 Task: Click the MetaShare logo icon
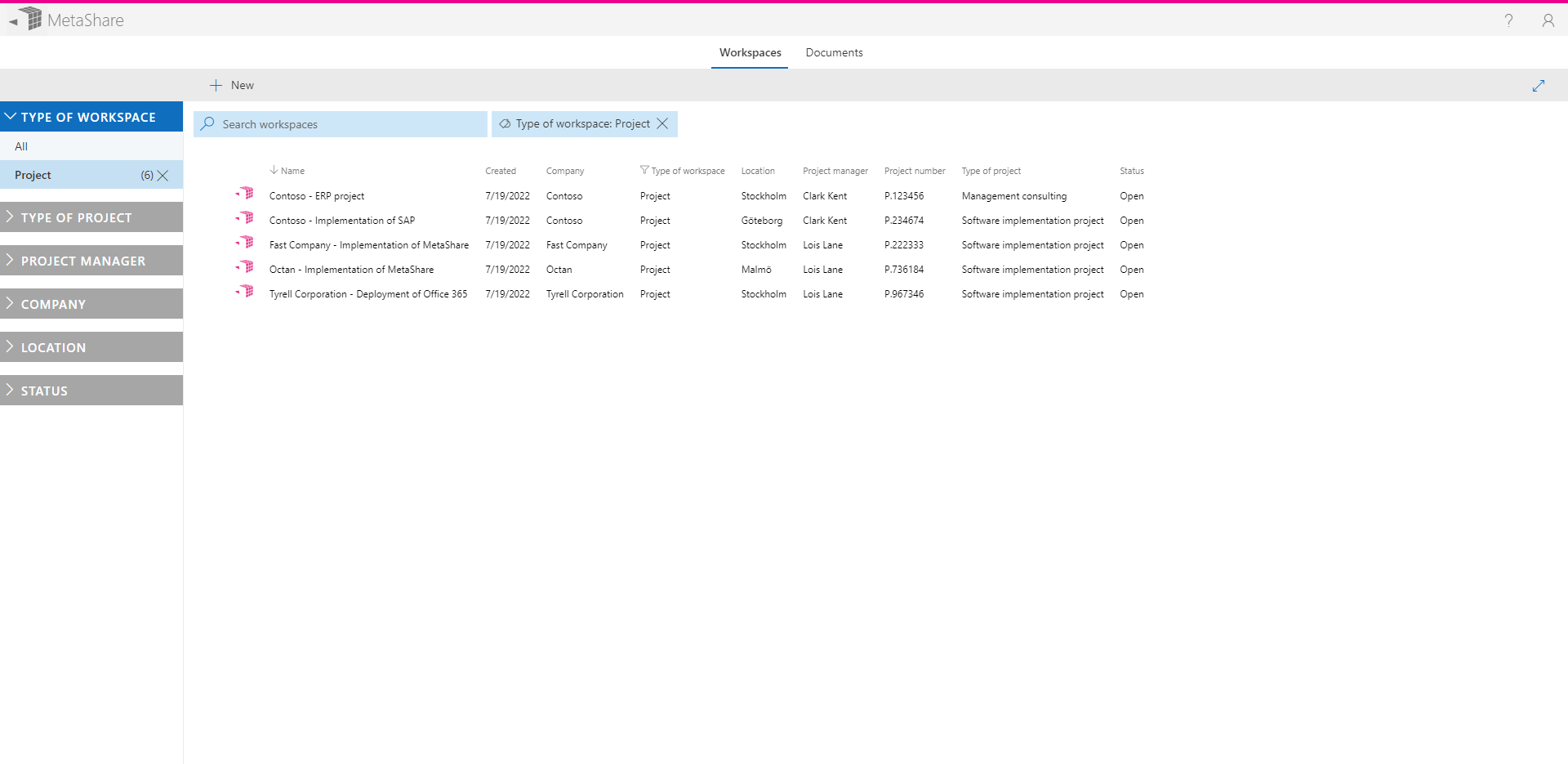coord(29,18)
